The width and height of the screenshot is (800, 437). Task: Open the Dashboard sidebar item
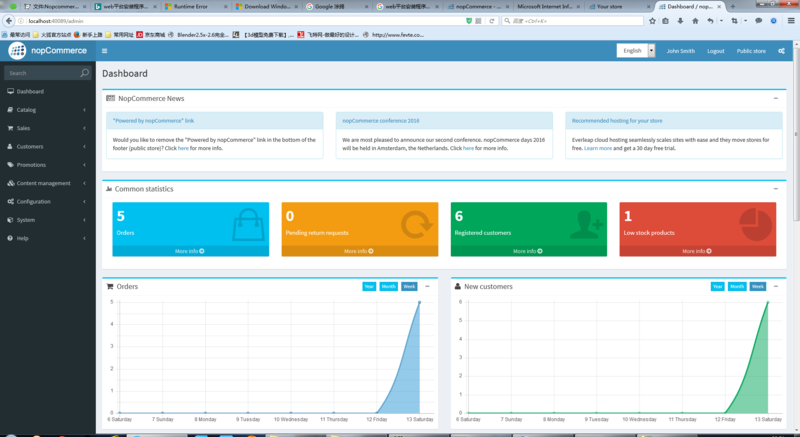click(x=30, y=92)
